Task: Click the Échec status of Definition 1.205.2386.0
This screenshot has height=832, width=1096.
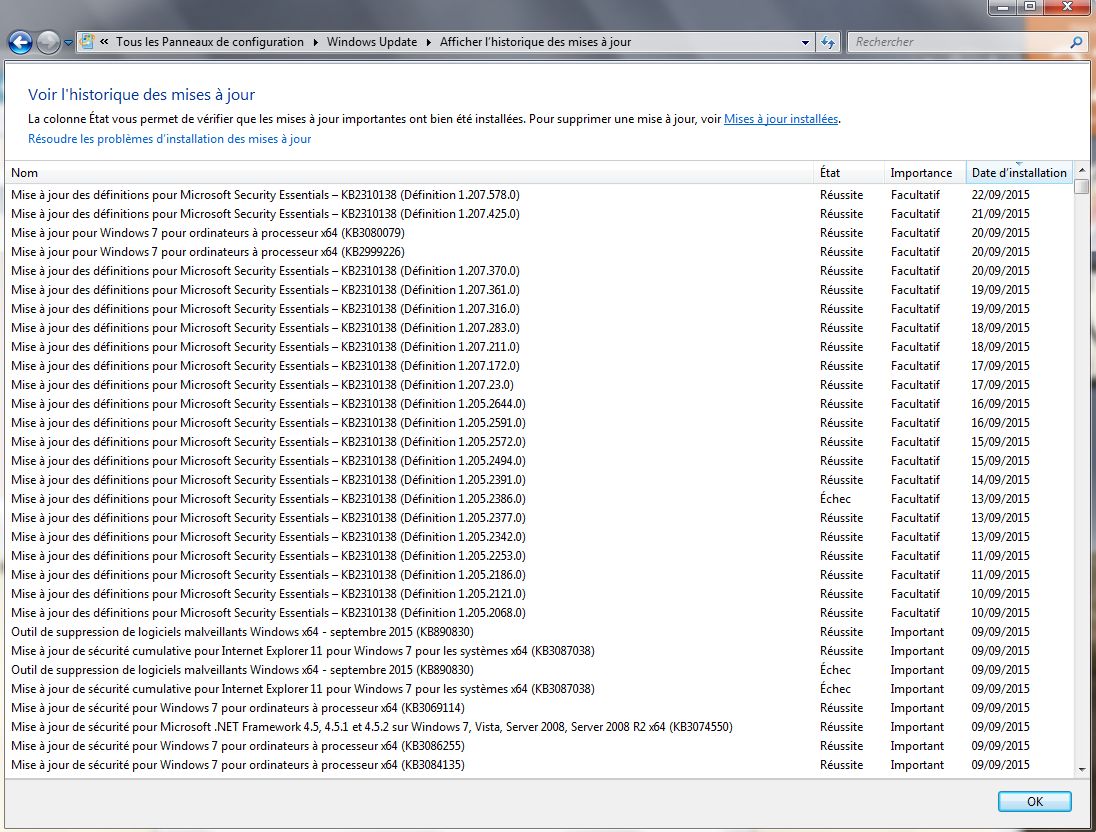Action: click(835, 499)
